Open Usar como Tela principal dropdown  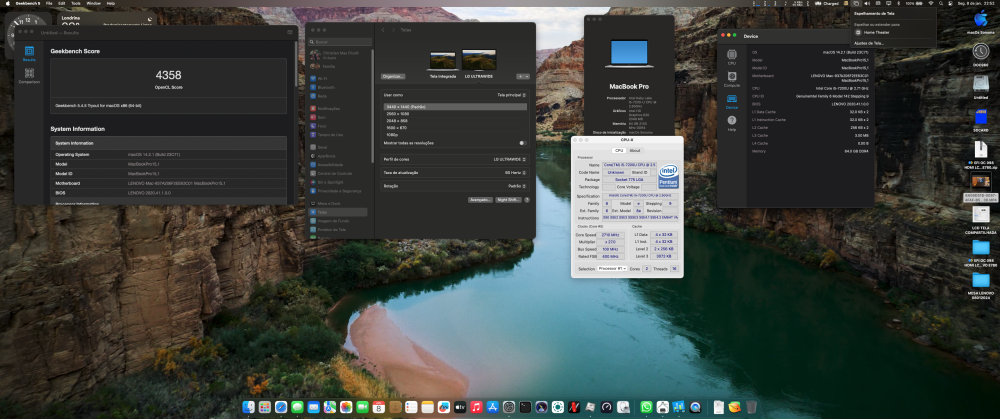pos(512,95)
